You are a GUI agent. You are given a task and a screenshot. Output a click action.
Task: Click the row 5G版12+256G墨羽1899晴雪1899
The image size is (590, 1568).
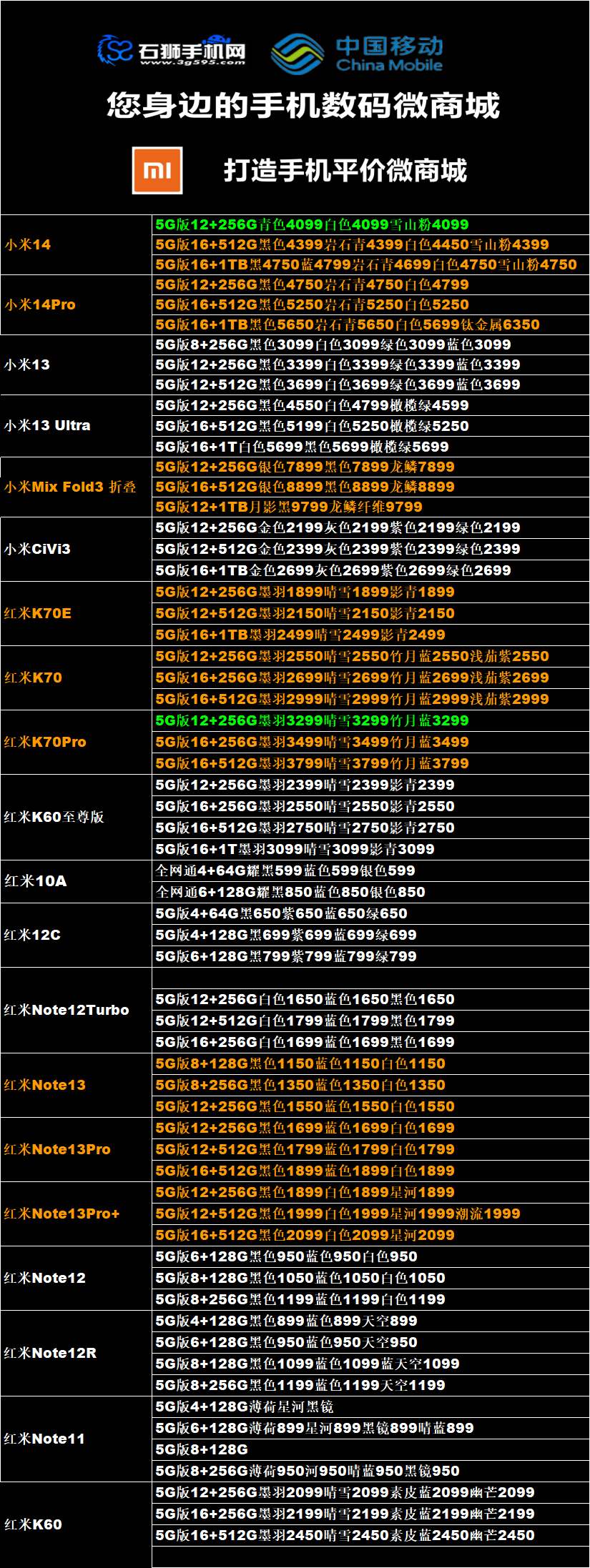(371, 592)
